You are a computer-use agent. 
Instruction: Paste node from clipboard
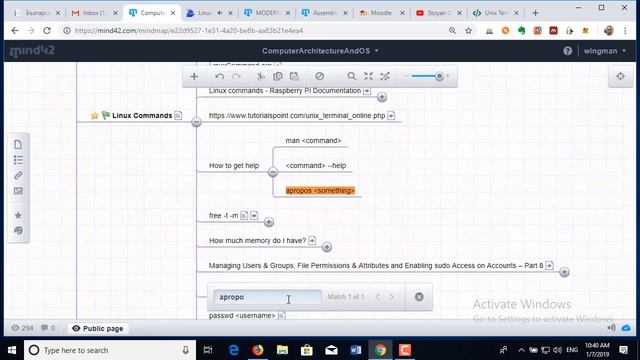[294, 76]
